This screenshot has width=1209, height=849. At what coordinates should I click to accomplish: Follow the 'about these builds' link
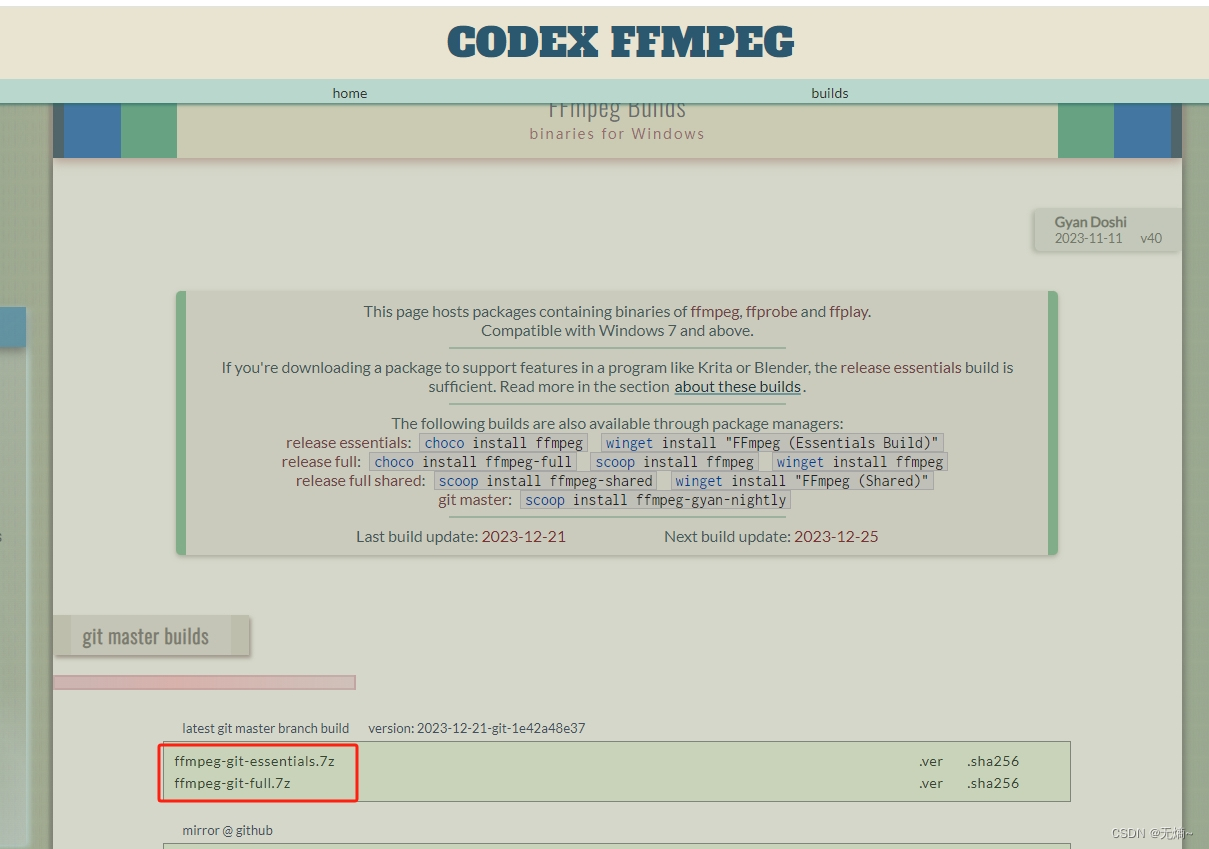coord(738,387)
